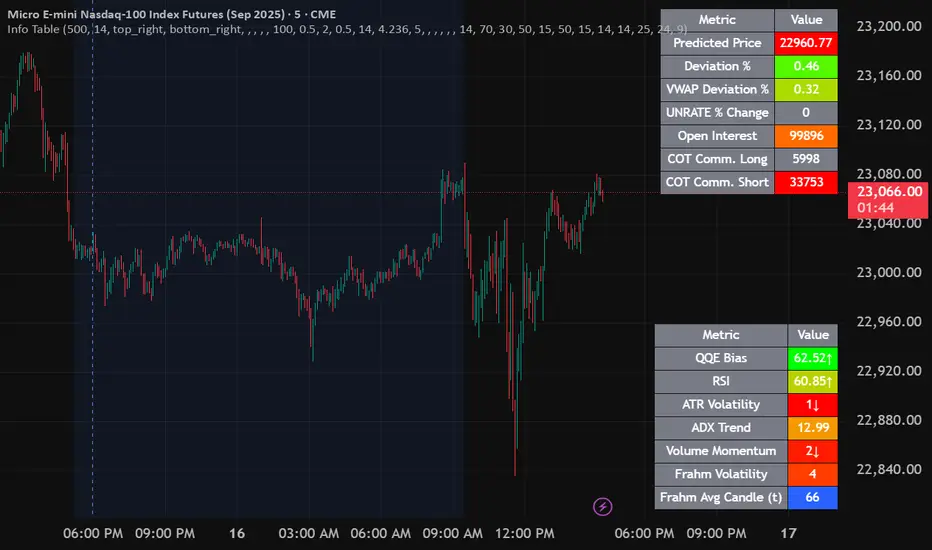Click the blue Frahm Avg Candle value

pyautogui.click(x=812, y=497)
